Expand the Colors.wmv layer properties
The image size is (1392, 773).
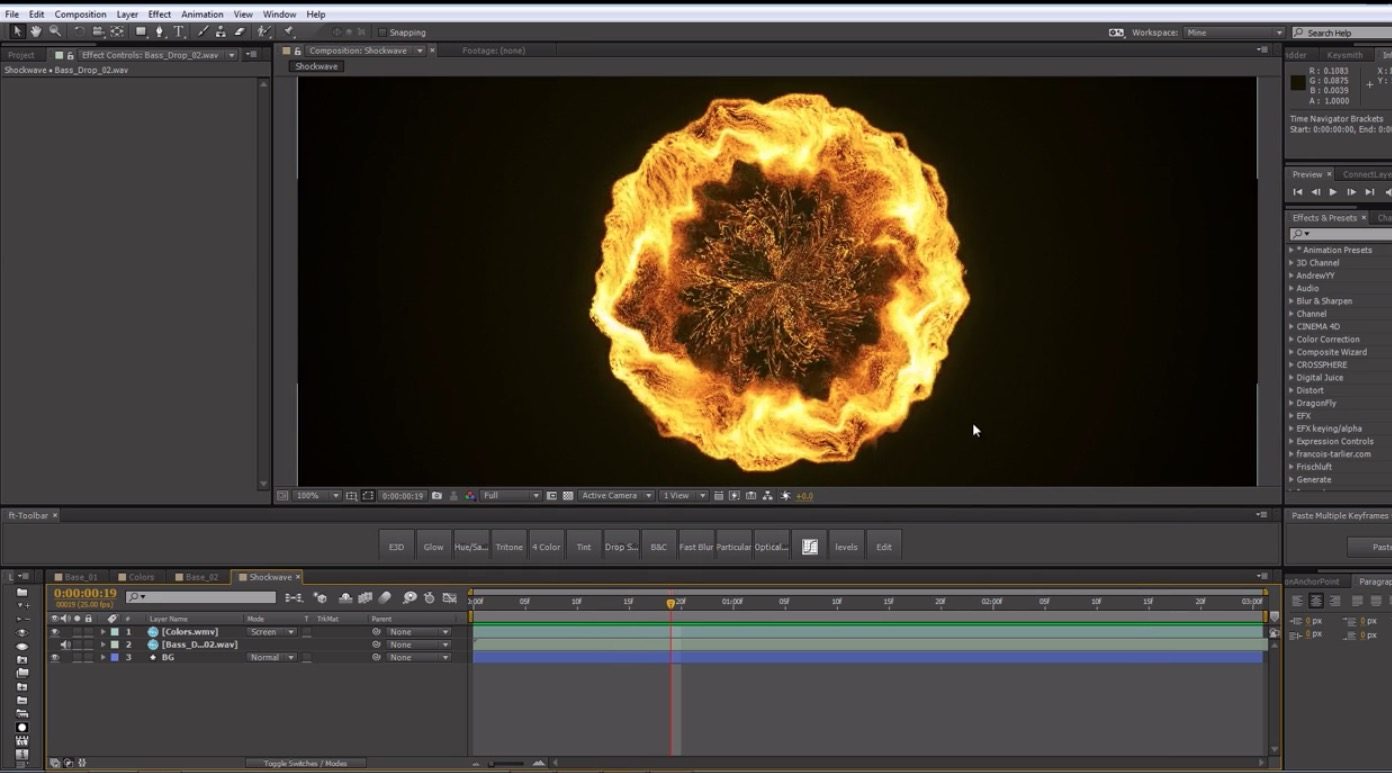tap(103, 632)
